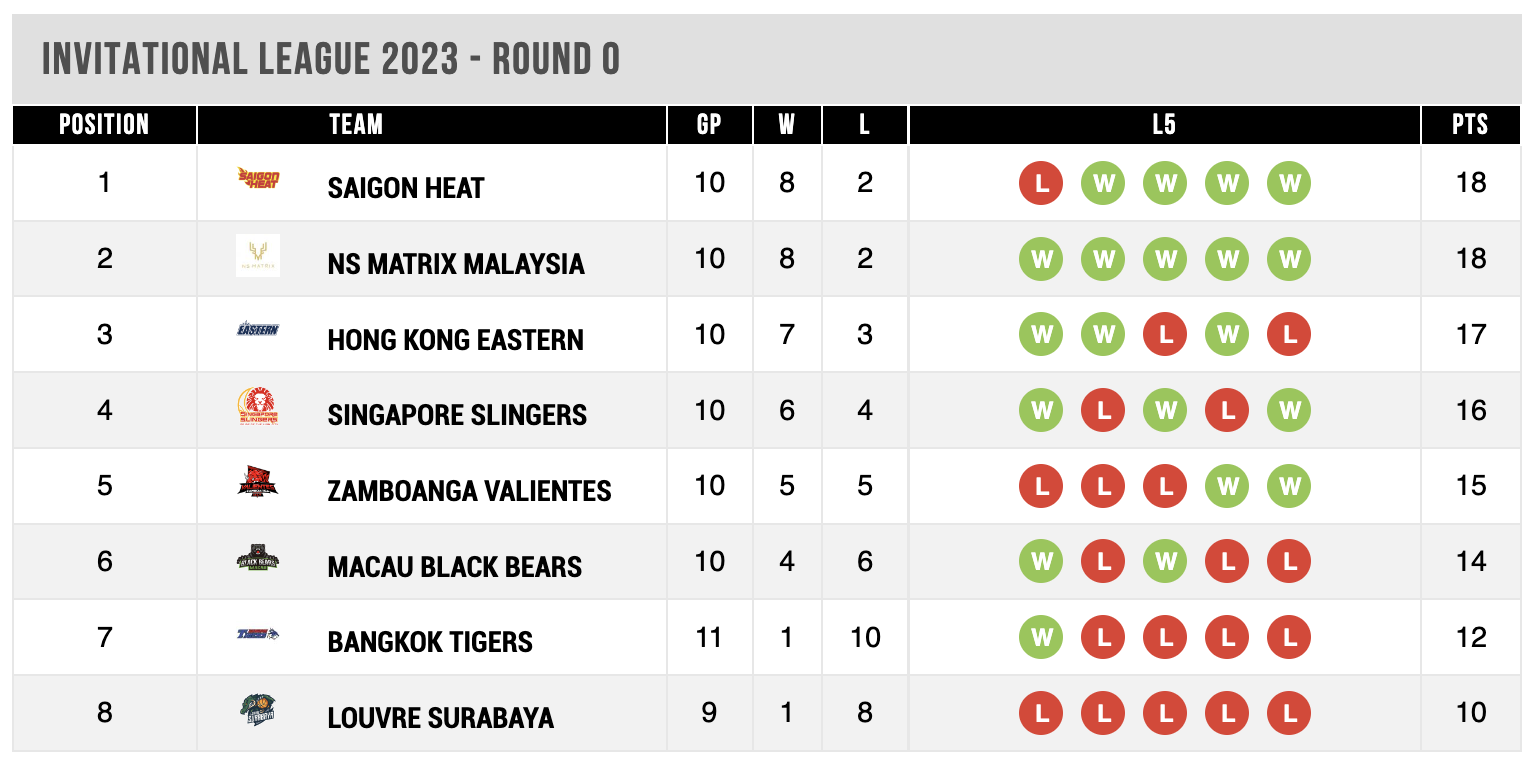Image resolution: width=1534 pixels, height=766 pixels.
Task: Select the Bangkok Tigers logo
Action: (x=258, y=633)
